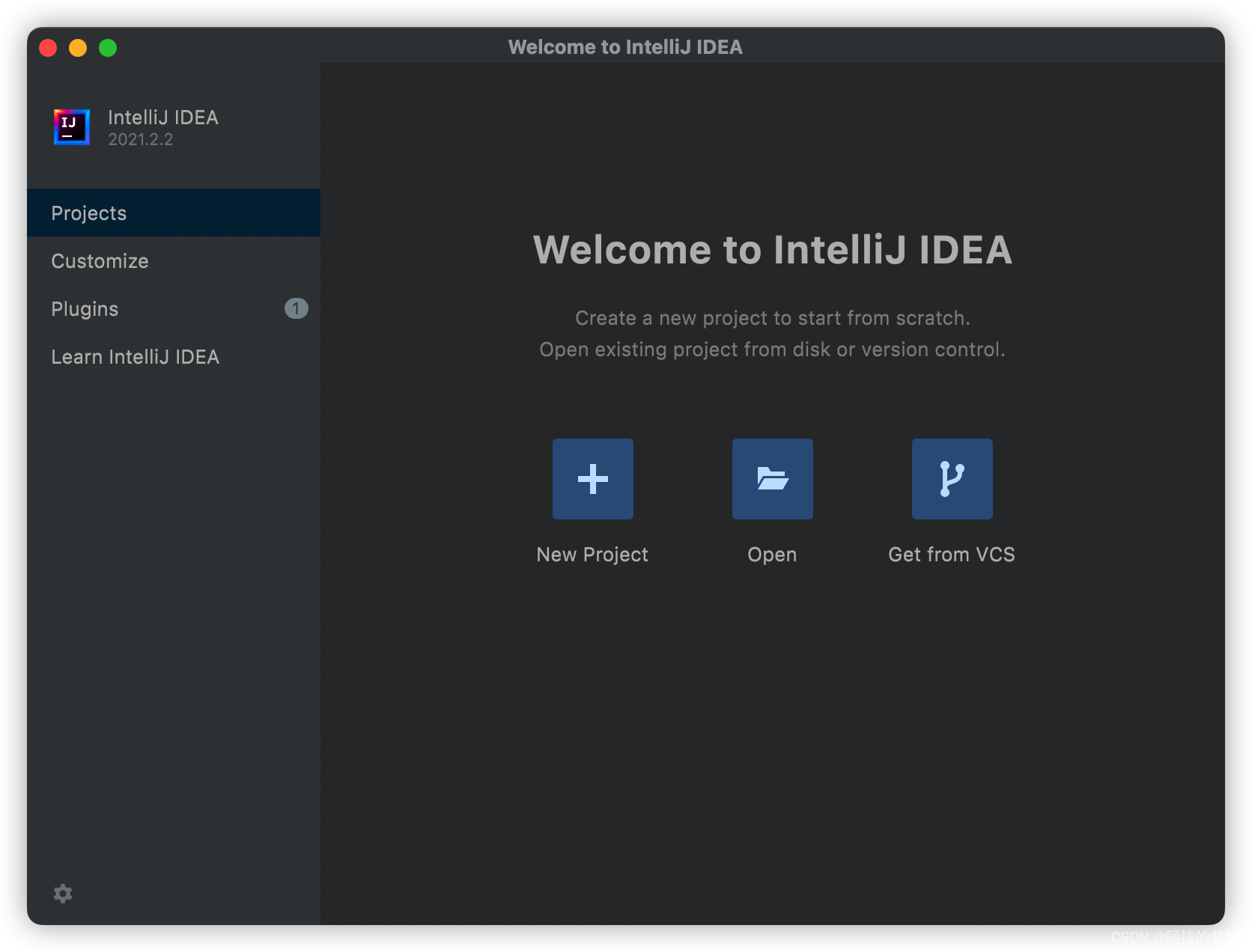Screen dimensions: 1252x952
Task: Close the window with the red button
Action: tap(48, 48)
